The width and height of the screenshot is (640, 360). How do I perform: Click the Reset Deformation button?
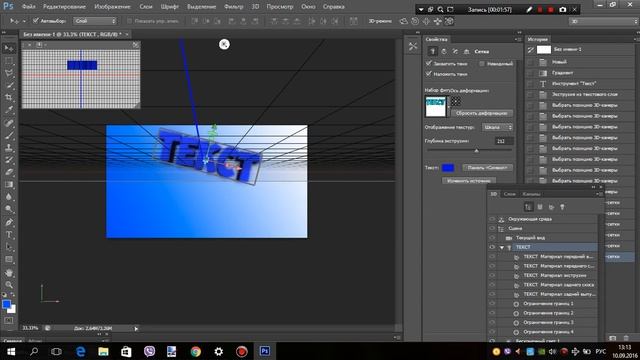(x=482, y=113)
